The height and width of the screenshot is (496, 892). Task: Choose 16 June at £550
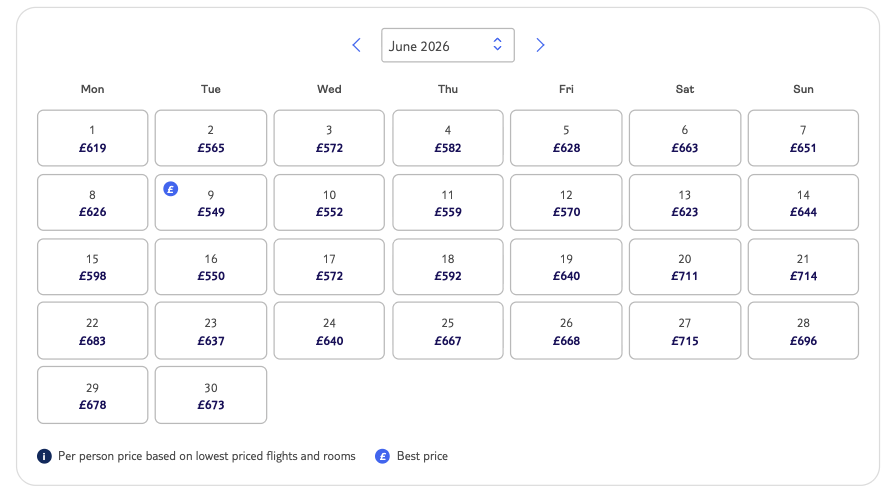[x=211, y=267]
